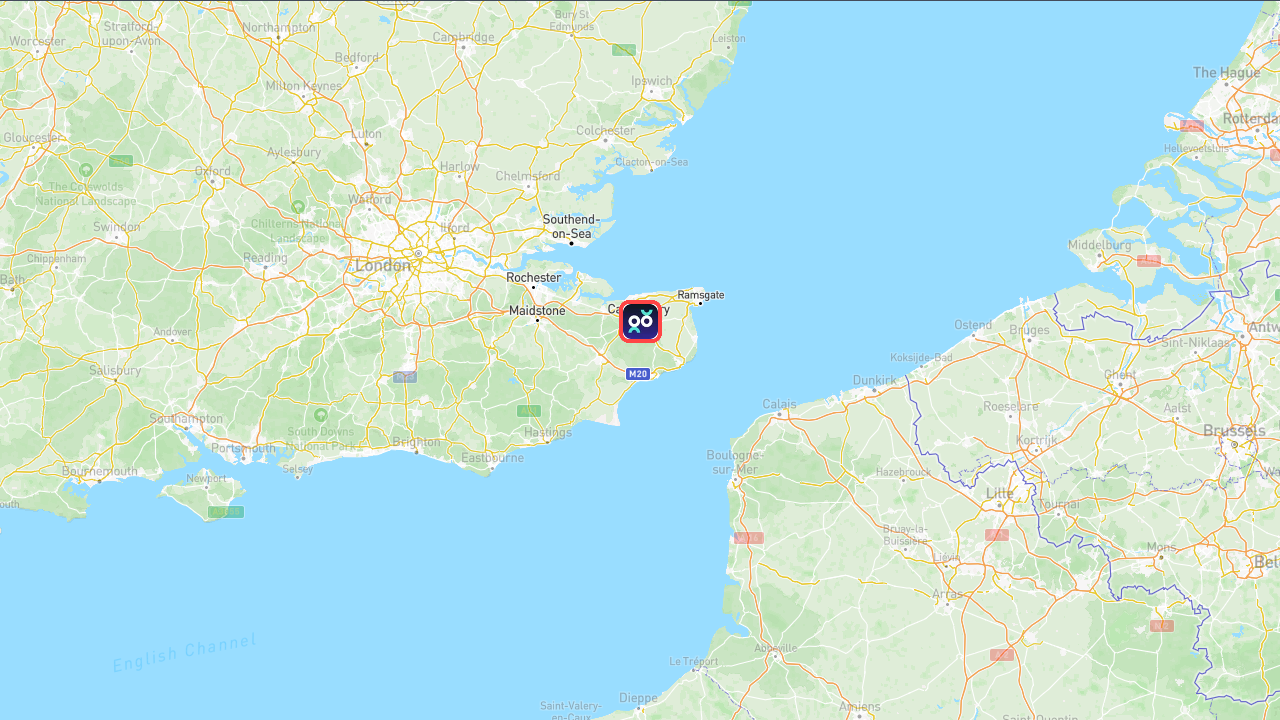Select the English Channel water label

click(184, 652)
